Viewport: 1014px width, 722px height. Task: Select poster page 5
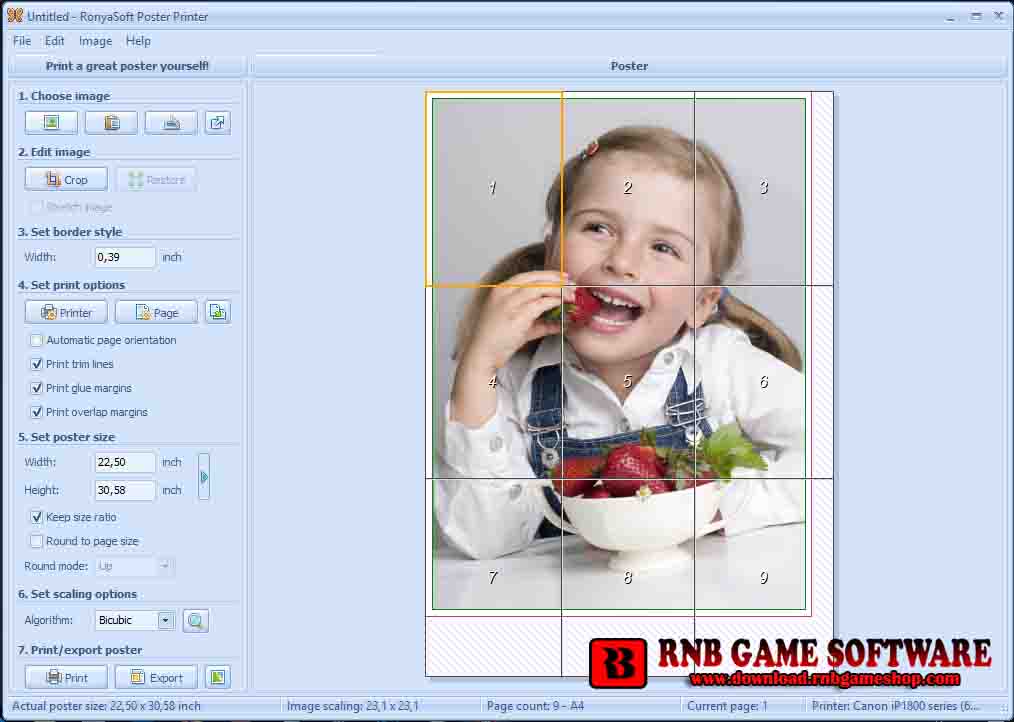pyautogui.click(x=627, y=382)
